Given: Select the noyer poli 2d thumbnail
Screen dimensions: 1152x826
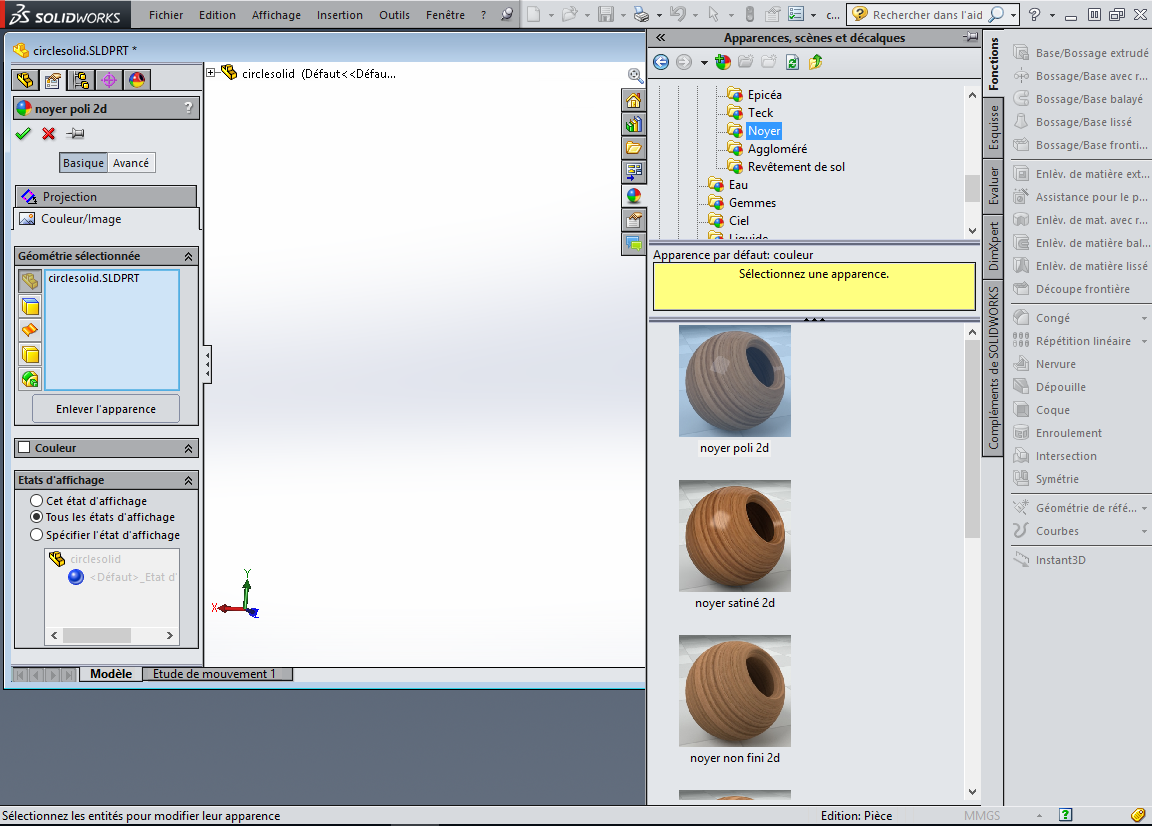Looking at the screenshot, I should [735, 381].
